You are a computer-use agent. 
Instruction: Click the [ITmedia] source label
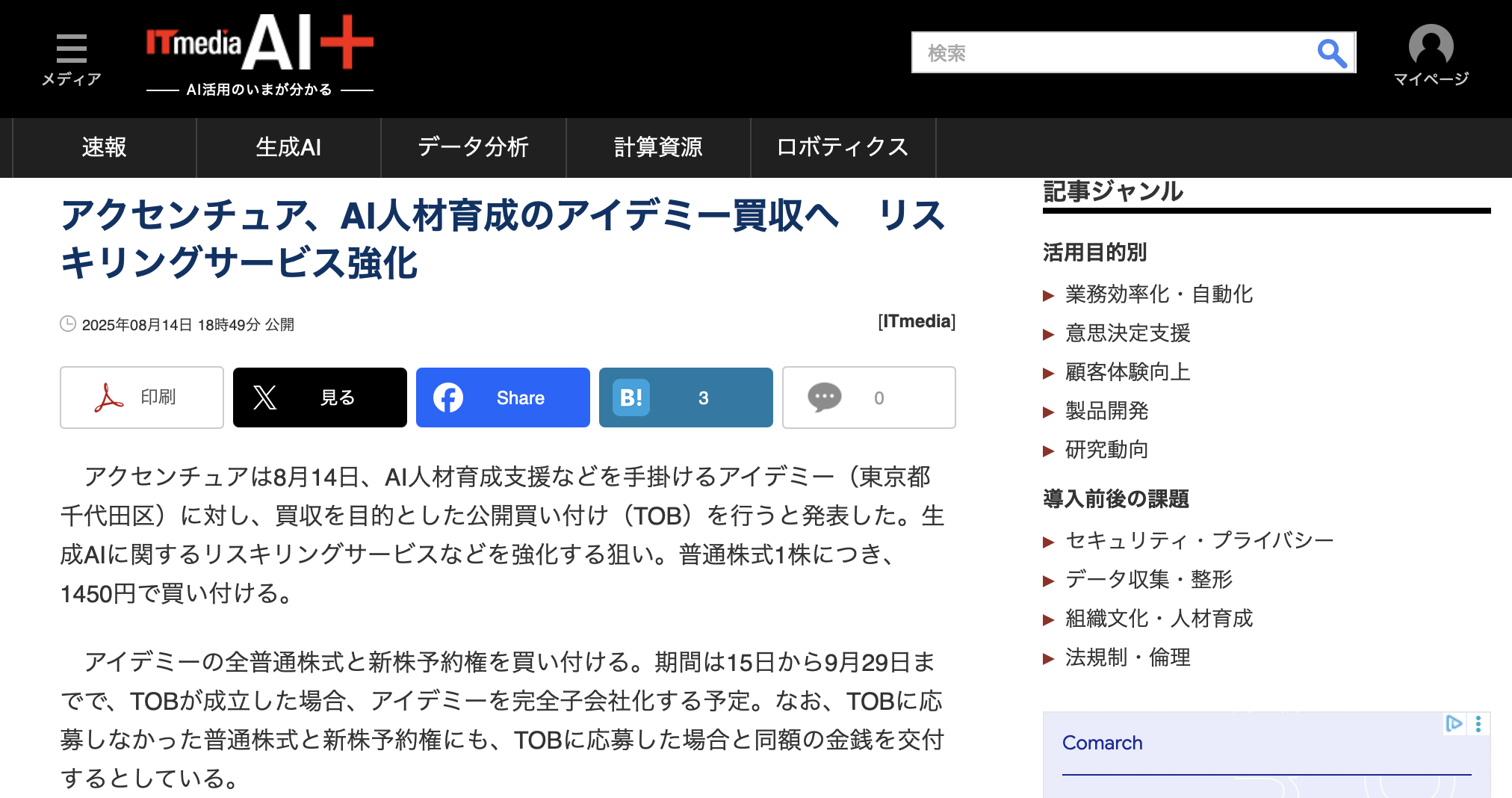917,321
